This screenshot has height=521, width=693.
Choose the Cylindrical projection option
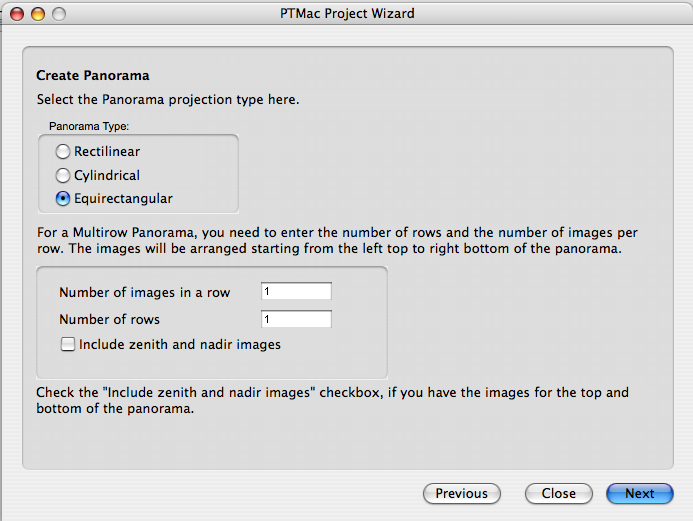coord(63,175)
